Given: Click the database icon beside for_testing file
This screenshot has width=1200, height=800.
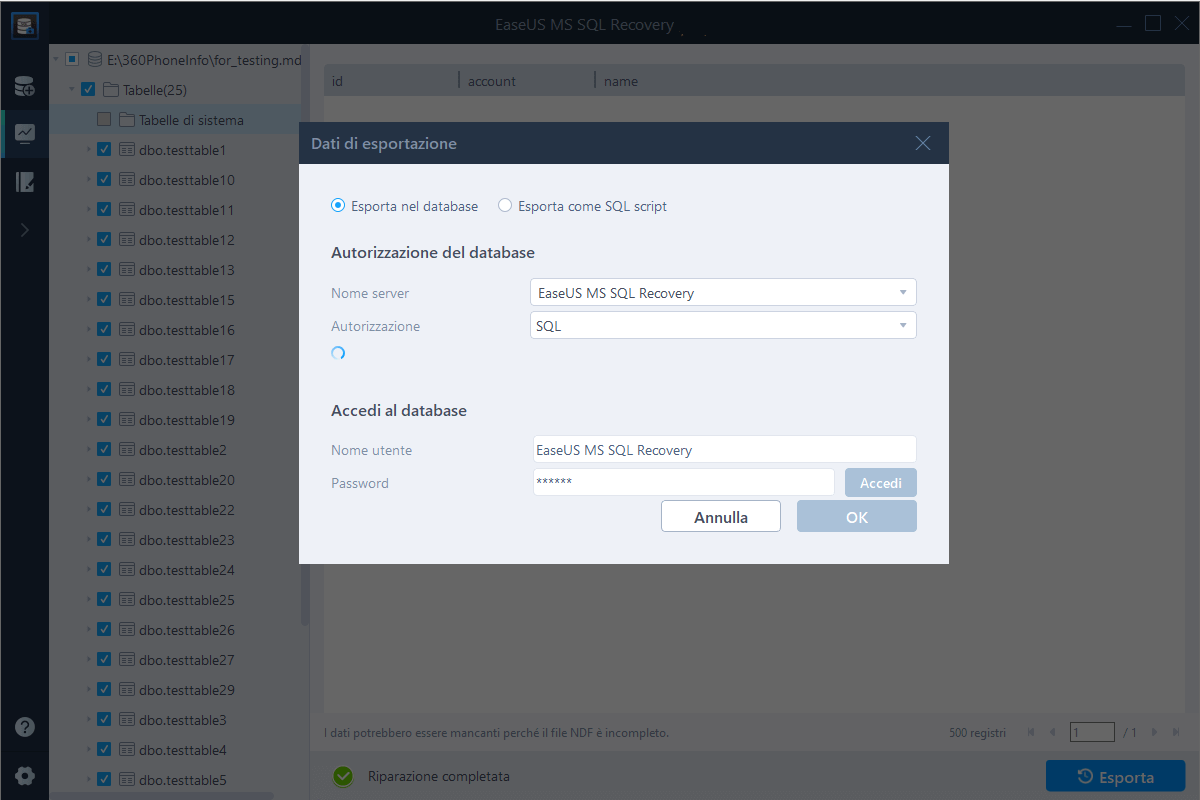Looking at the screenshot, I should click(x=95, y=60).
